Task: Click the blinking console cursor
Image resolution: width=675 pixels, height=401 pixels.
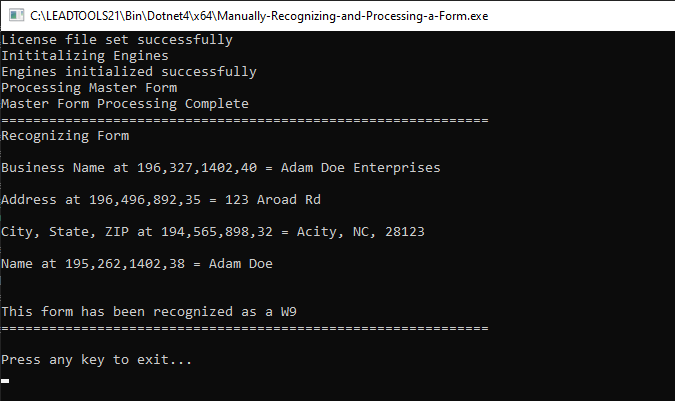Action: point(5,381)
